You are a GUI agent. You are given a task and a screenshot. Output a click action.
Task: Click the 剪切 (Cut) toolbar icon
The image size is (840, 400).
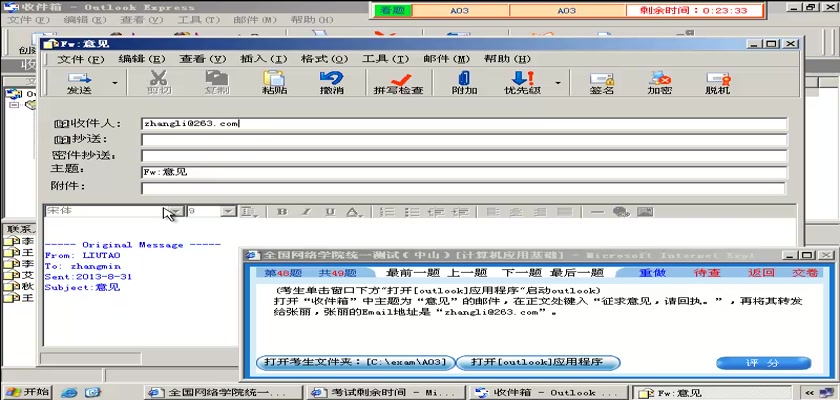tap(159, 83)
